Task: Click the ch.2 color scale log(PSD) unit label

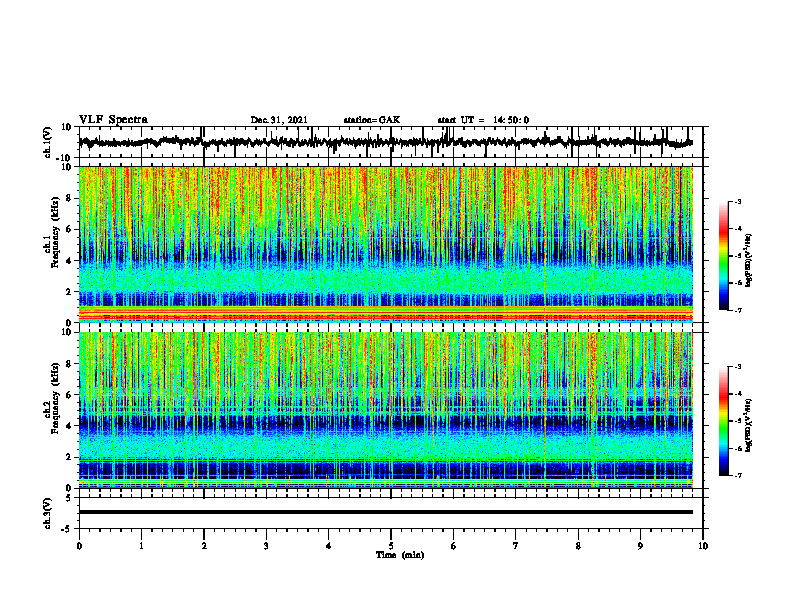Action: point(749,426)
